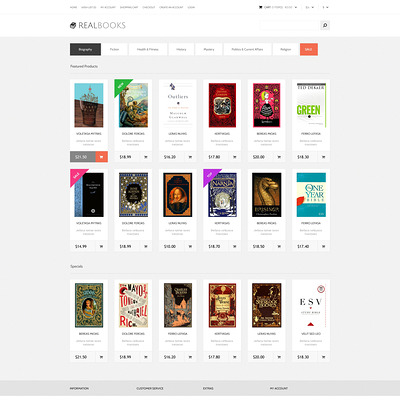Screen dimensions: 400x400
Task: Go to the Checkout link
Action: pos(149,7)
